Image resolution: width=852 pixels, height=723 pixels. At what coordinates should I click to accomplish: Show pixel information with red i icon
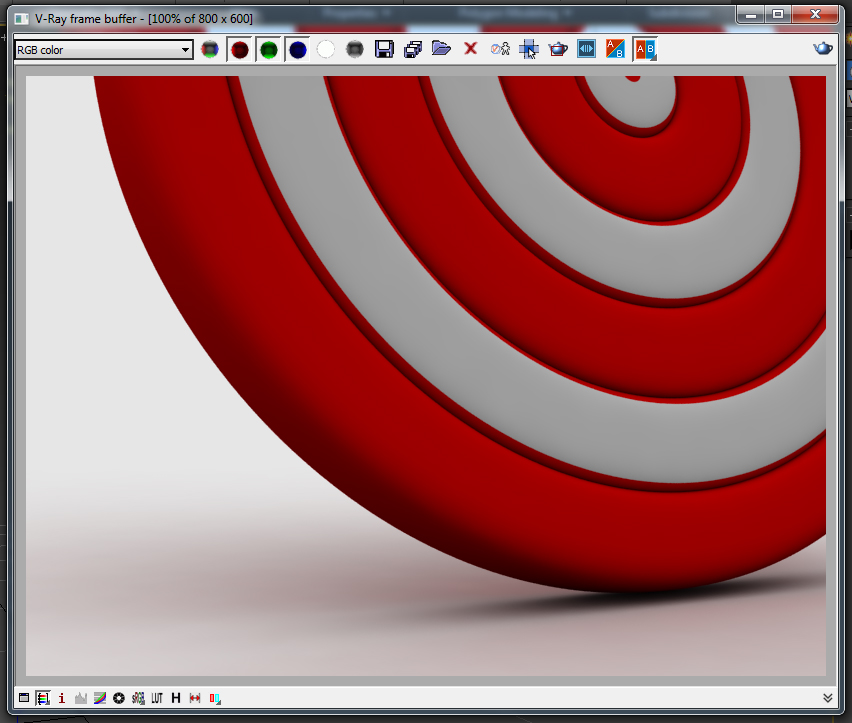point(62,698)
